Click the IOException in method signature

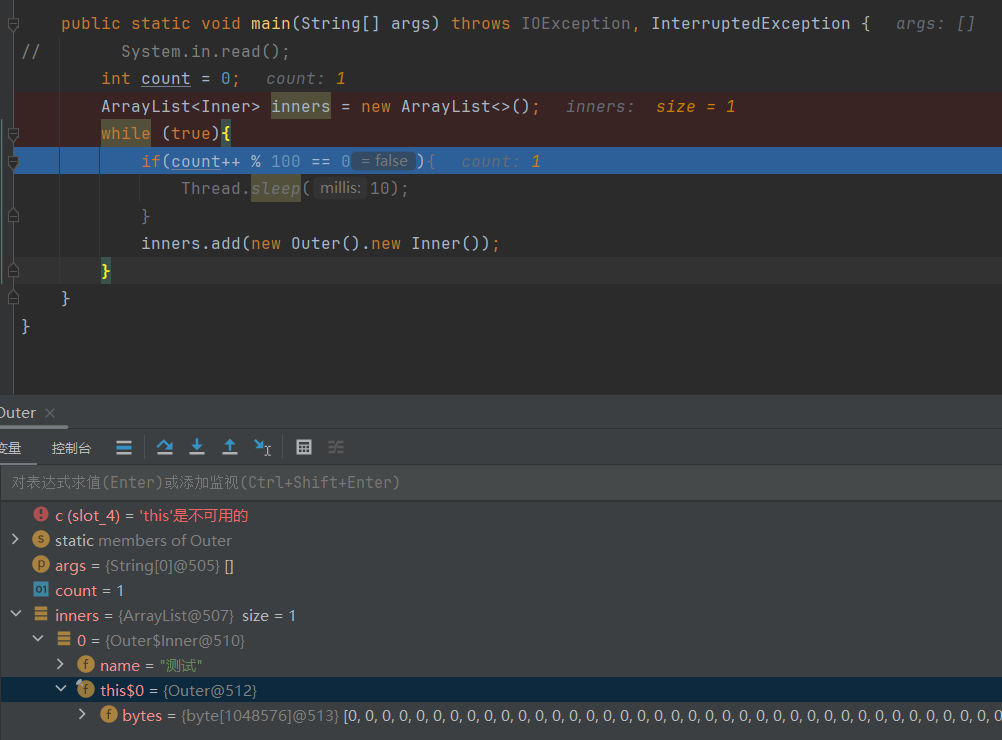coord(575,24)
